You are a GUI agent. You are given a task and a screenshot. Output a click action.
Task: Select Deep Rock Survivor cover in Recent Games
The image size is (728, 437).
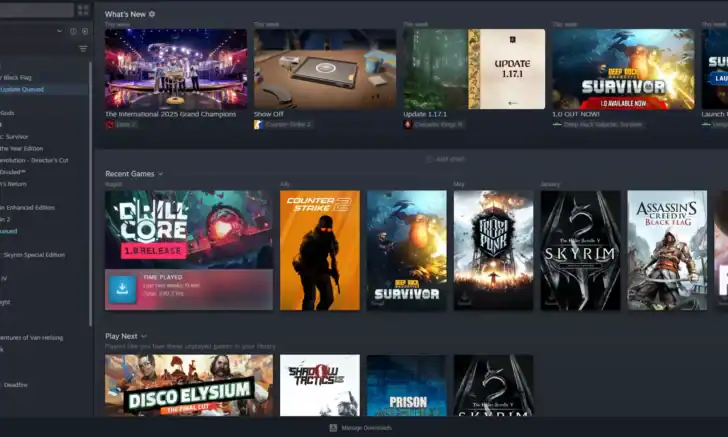pos(407,250)
